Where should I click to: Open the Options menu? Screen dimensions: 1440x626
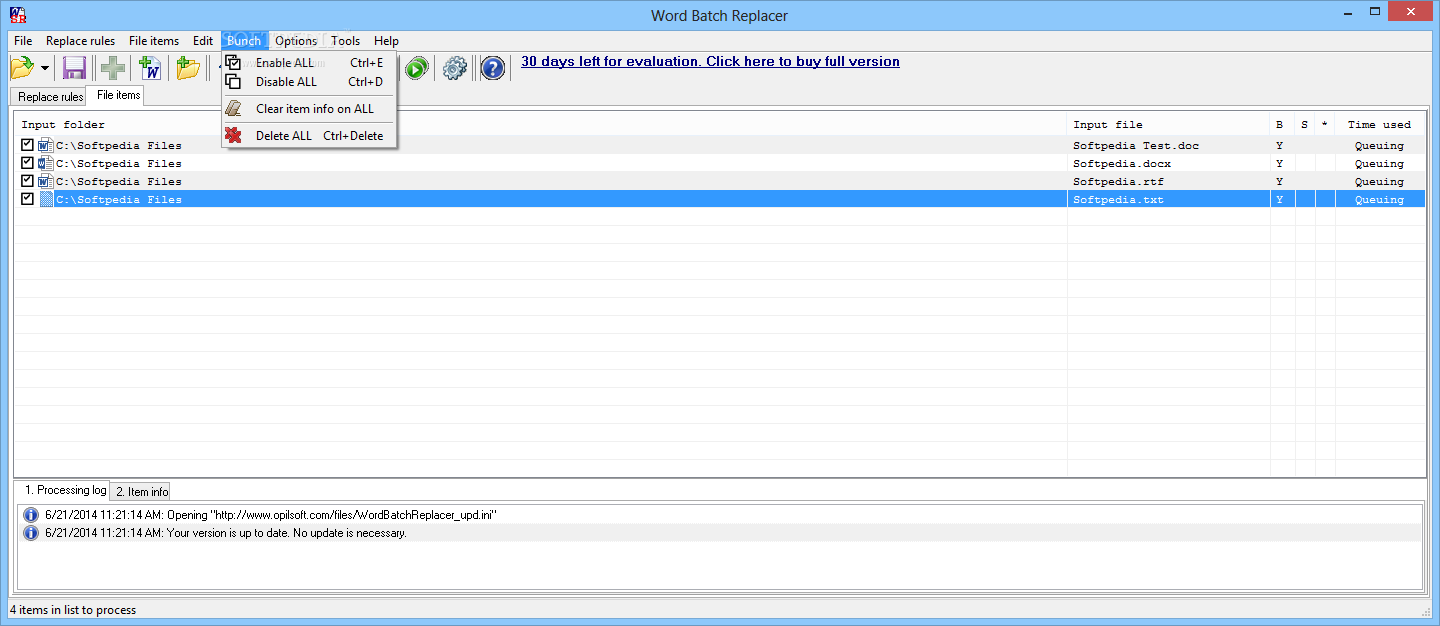(296, 41)
